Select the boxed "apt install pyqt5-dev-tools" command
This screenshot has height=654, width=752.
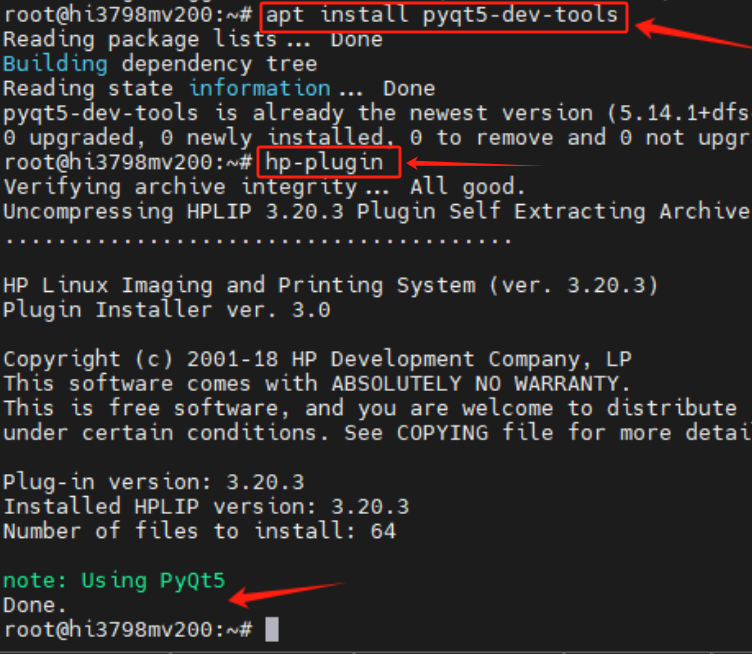pyautogui.click(x=445, y=17)
